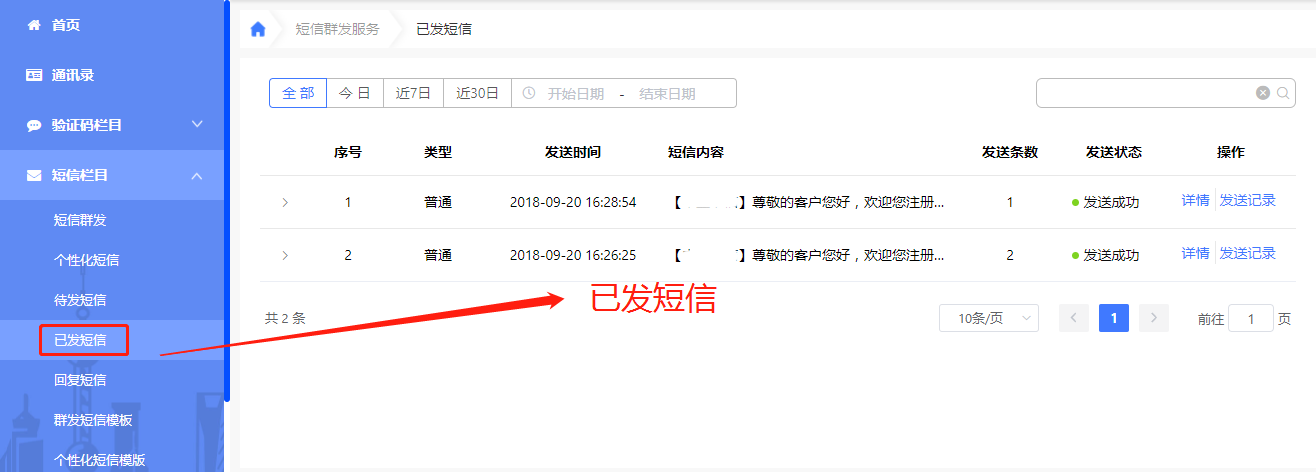Select the 今日 filter option
This screenshot has height=472, width=1316.
(355, 93)
